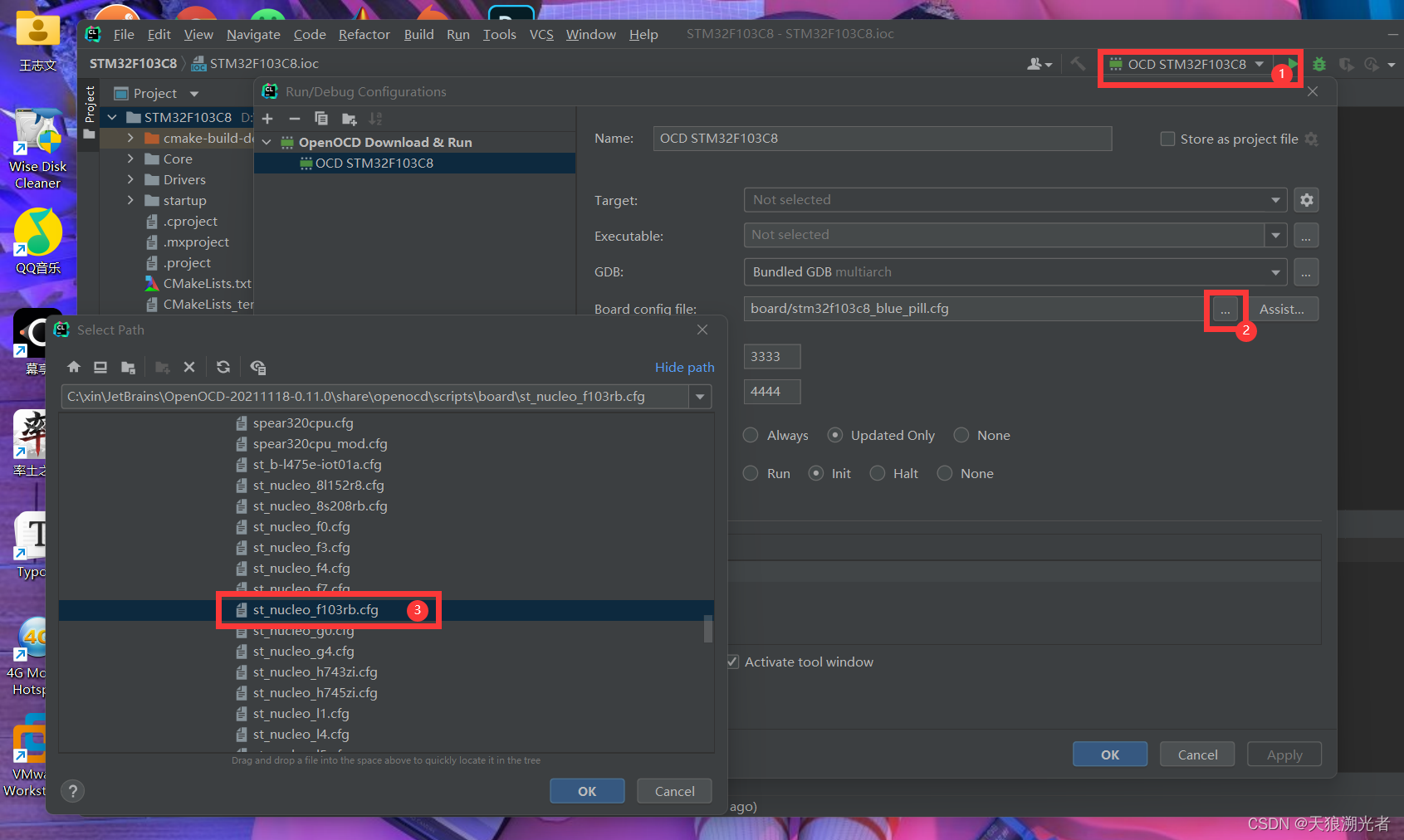Browse for Executable with the ellipsis button
This screenshot has width=1404, height=840.
tap(1306, 236)
